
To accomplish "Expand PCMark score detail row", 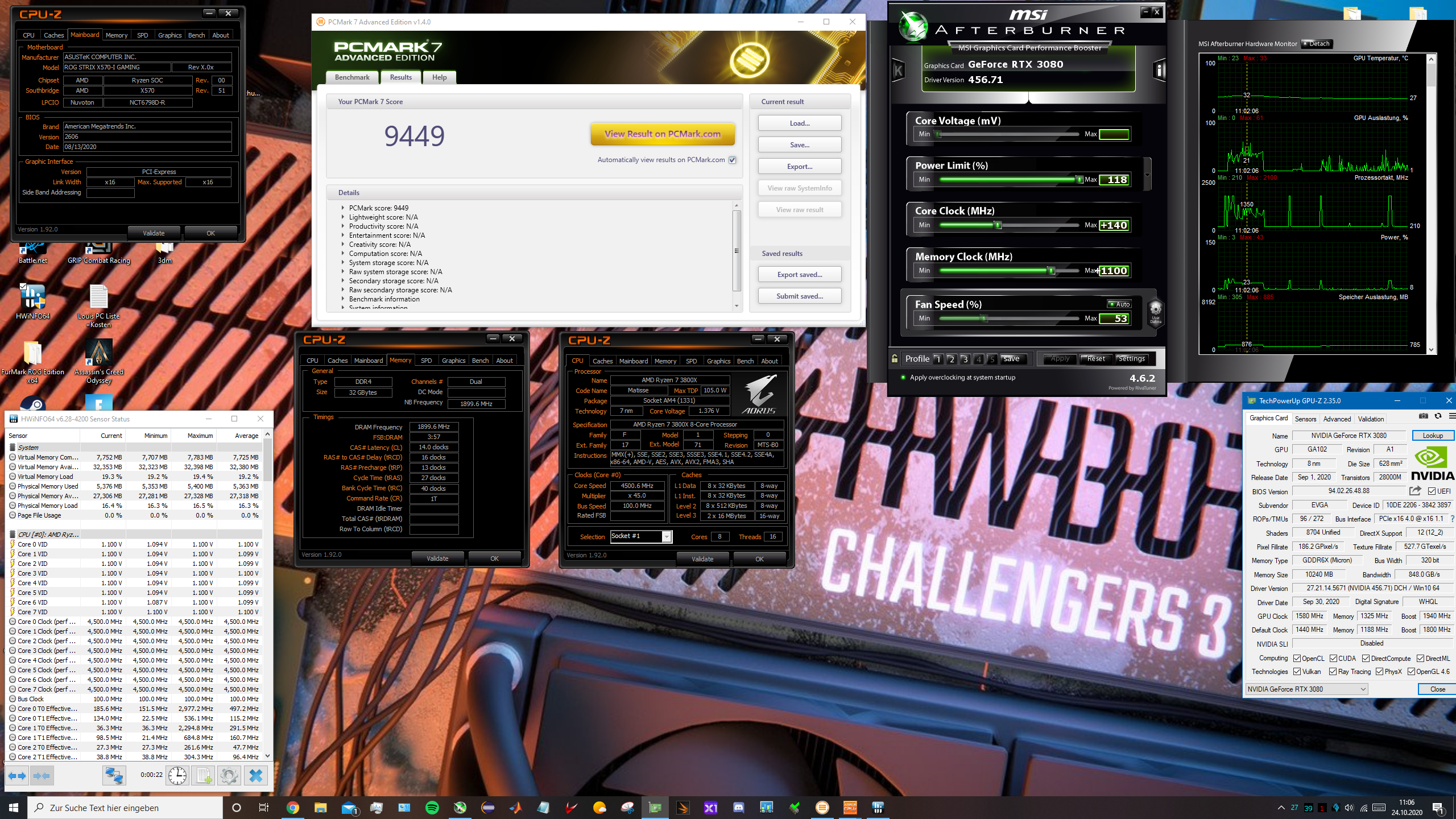I will tap(343, 208).
